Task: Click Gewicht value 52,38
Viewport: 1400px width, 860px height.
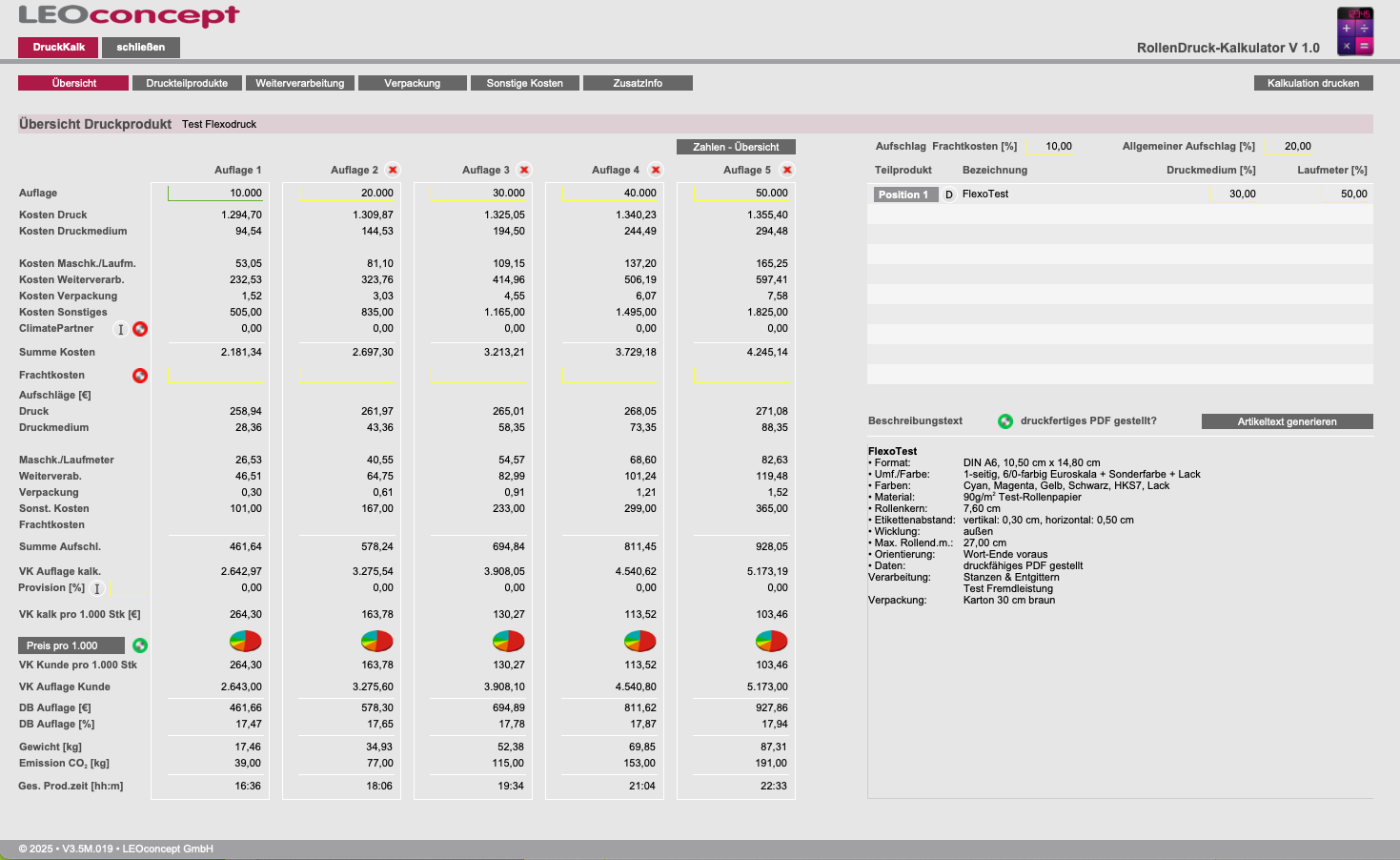Action: click(511, 747)
